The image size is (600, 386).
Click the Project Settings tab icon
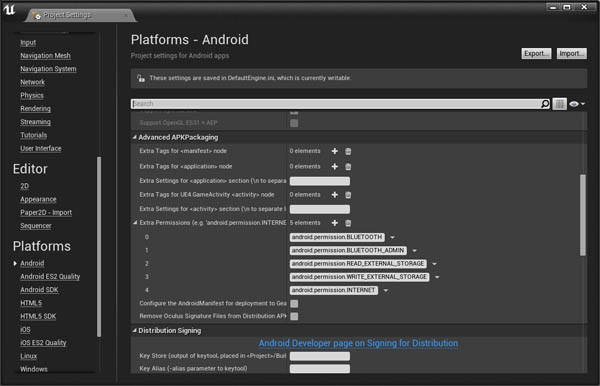coord(37,15)
